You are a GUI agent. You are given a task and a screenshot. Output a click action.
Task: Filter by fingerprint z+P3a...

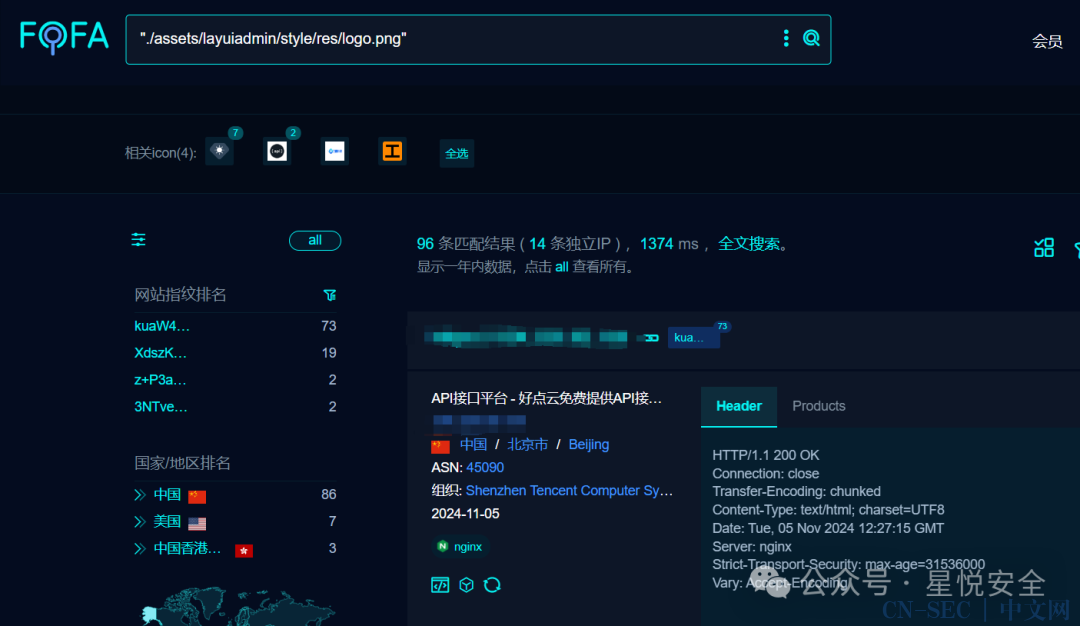(160, 379)
